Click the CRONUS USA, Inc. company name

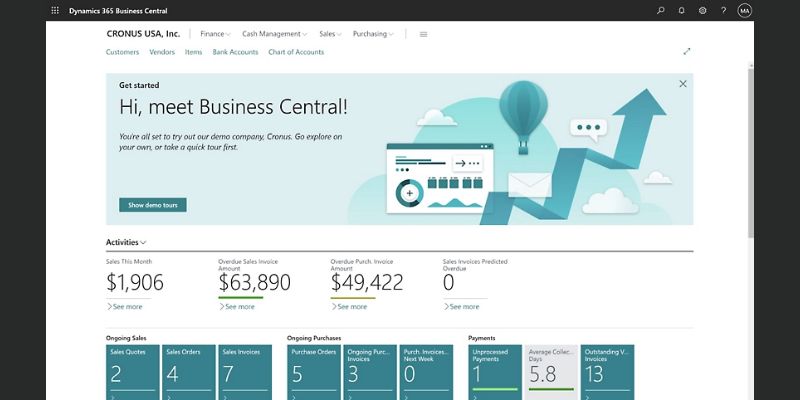pyautogui.click(x=143, y=34)
